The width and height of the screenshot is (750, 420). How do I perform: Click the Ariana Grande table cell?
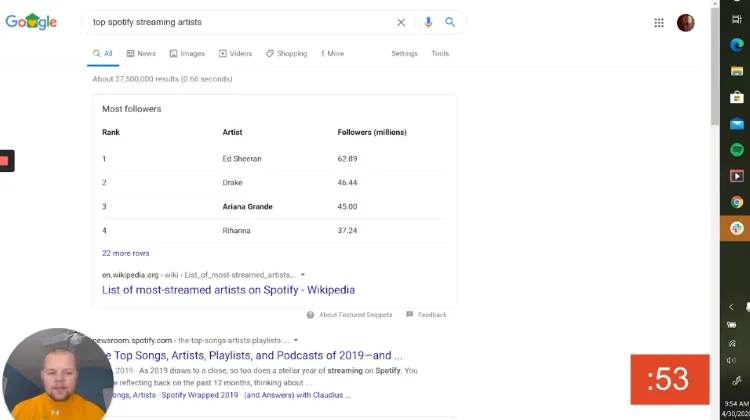[247, 207]
